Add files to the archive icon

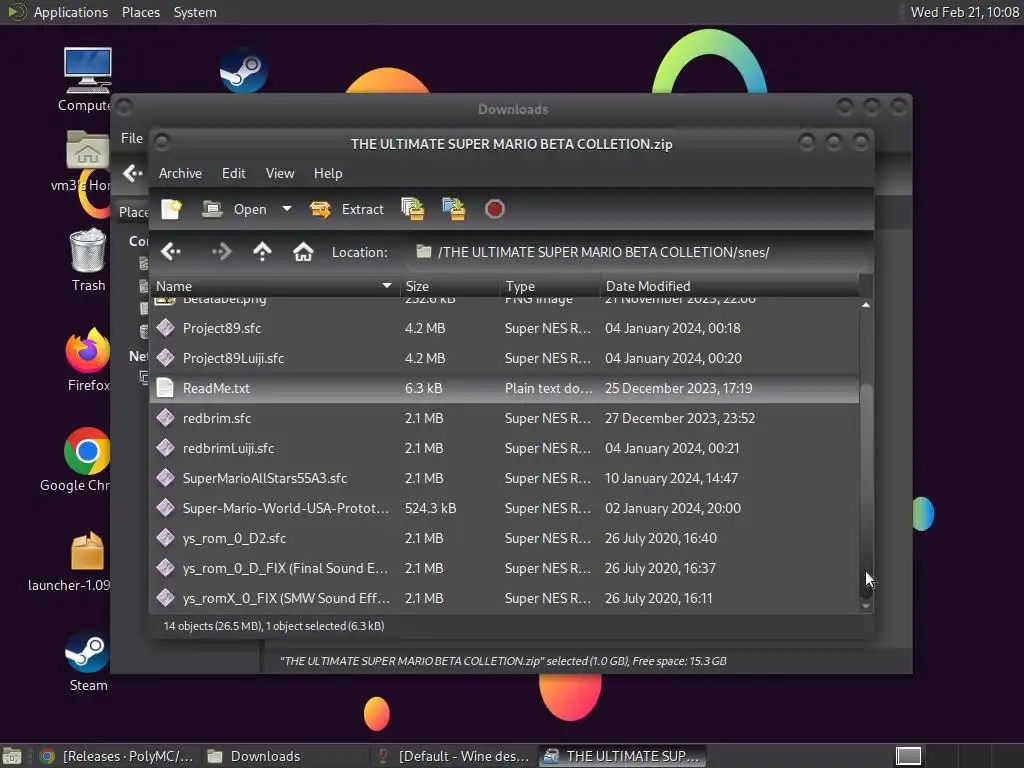[x=413, y=209]
